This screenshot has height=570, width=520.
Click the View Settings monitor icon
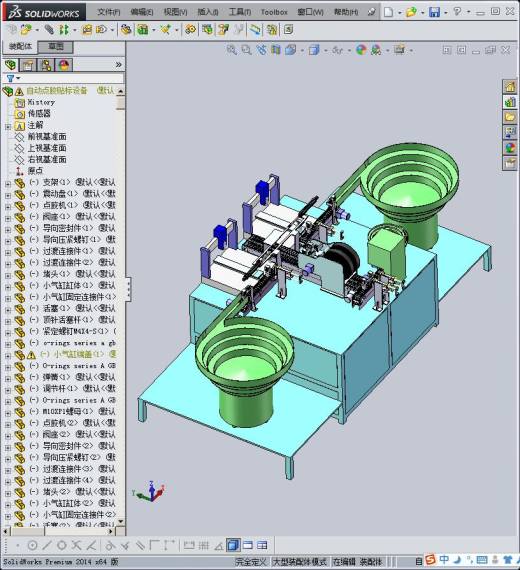[399, 50]
